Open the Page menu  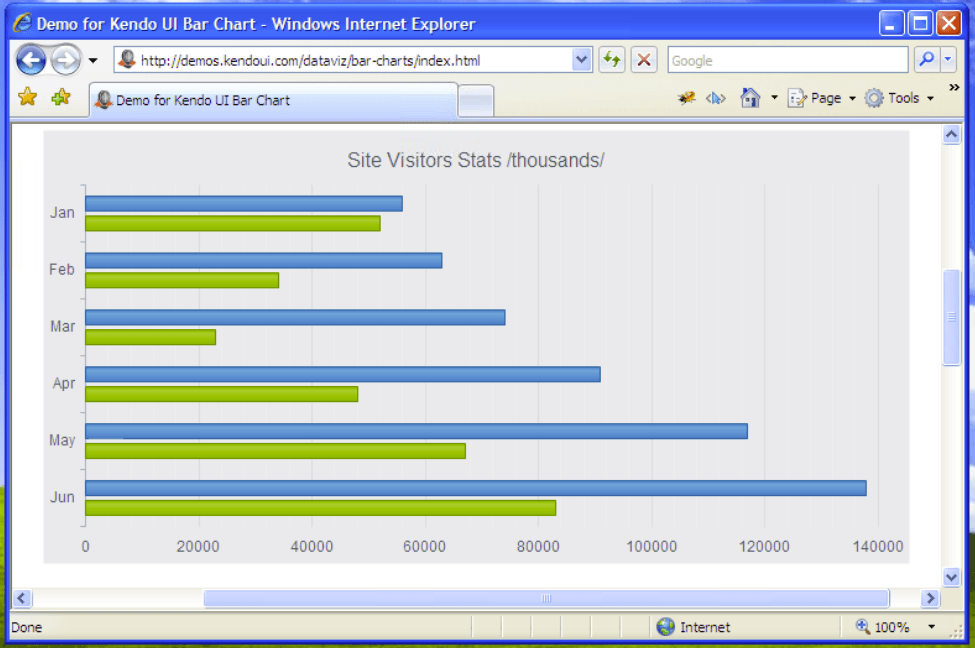pos(823,98)
